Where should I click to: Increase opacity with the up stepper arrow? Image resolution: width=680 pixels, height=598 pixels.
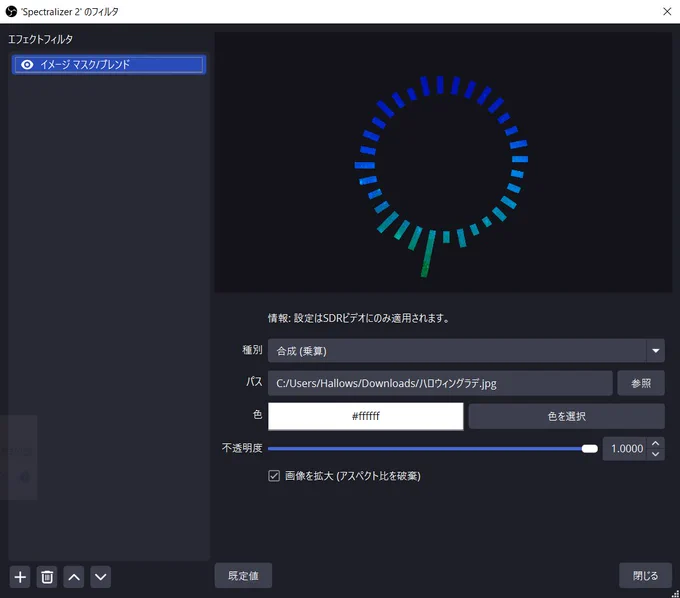(655, 443)
